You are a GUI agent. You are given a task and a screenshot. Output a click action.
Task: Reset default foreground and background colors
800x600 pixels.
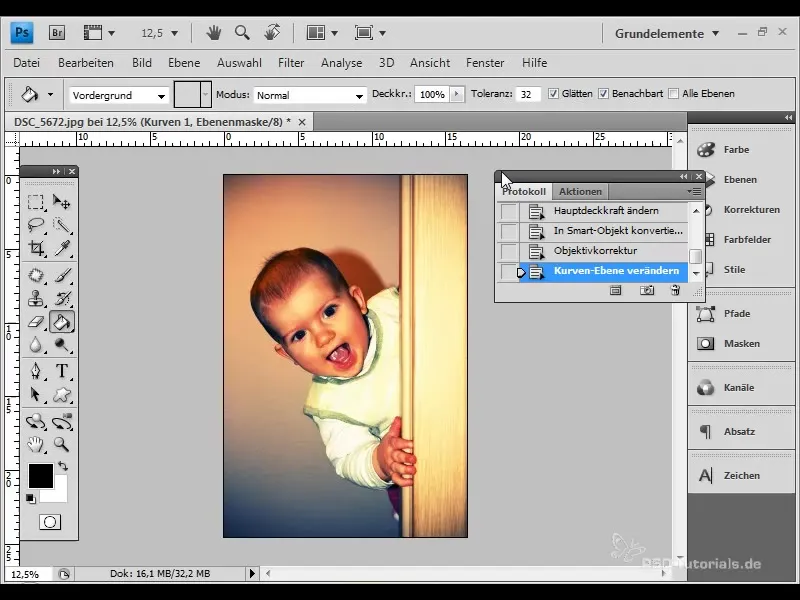pos(31,498)
